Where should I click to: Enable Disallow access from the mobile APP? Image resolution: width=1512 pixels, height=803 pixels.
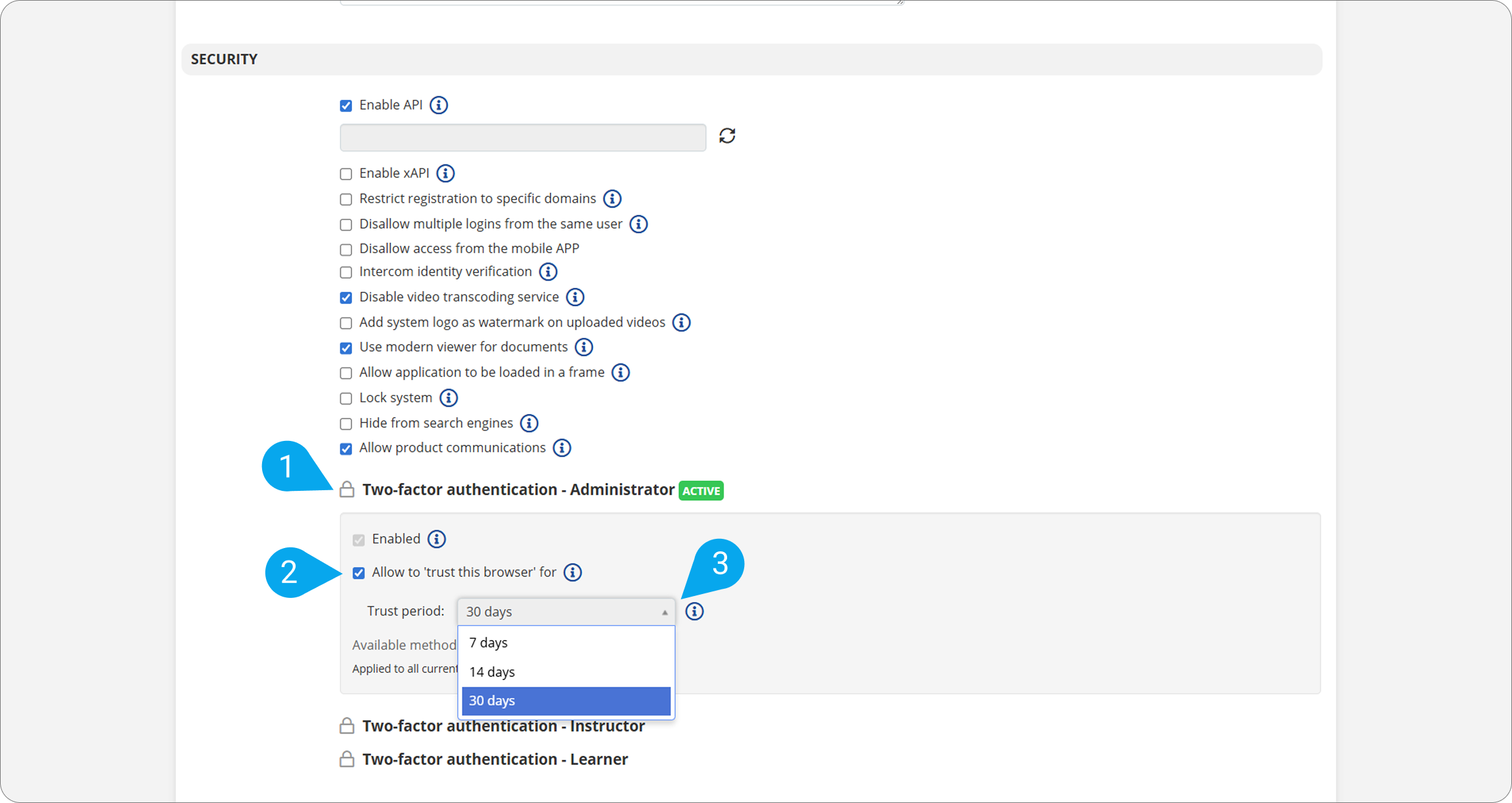[346, 250]
